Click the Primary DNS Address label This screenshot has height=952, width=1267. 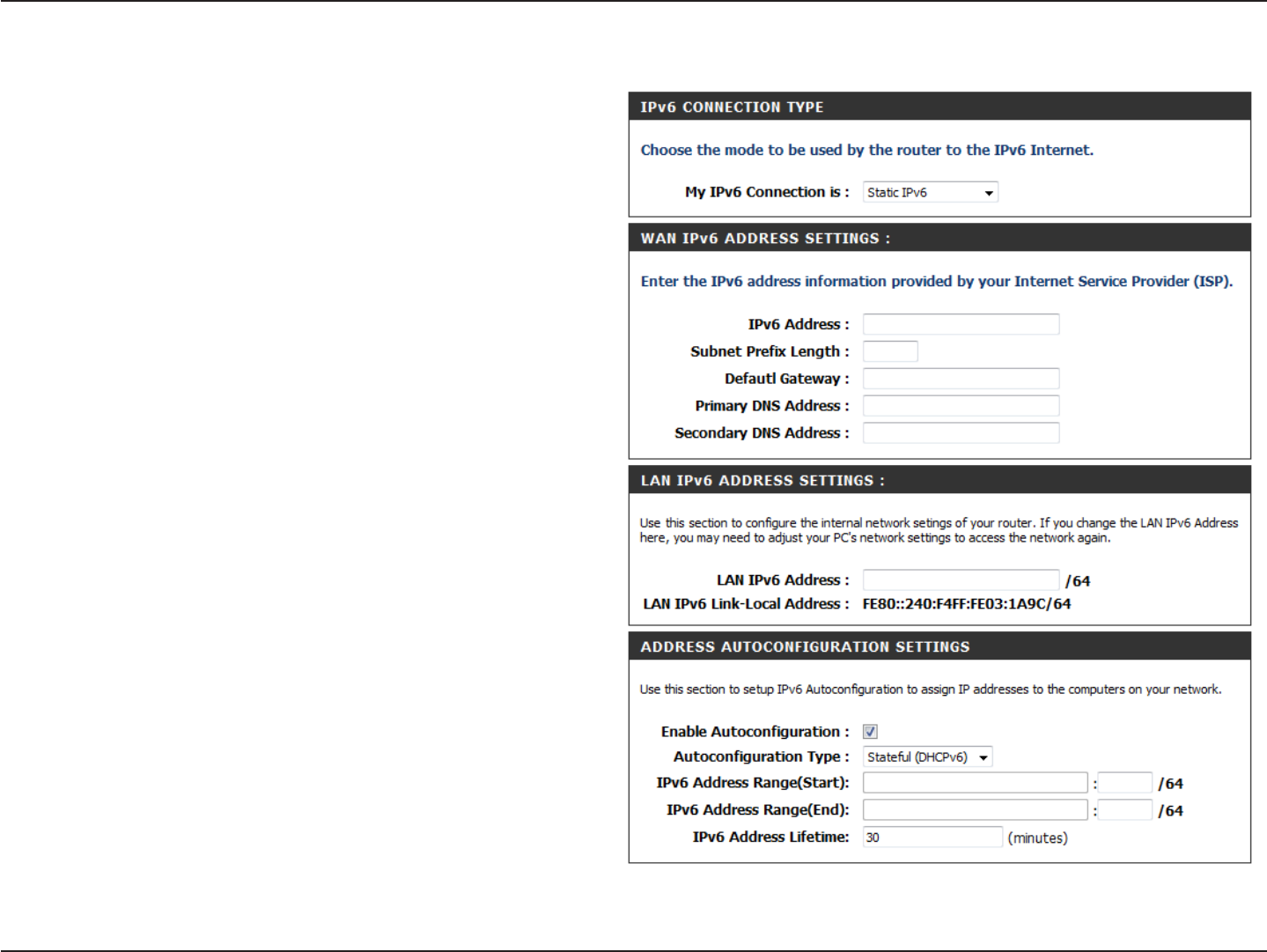point(772,406)
